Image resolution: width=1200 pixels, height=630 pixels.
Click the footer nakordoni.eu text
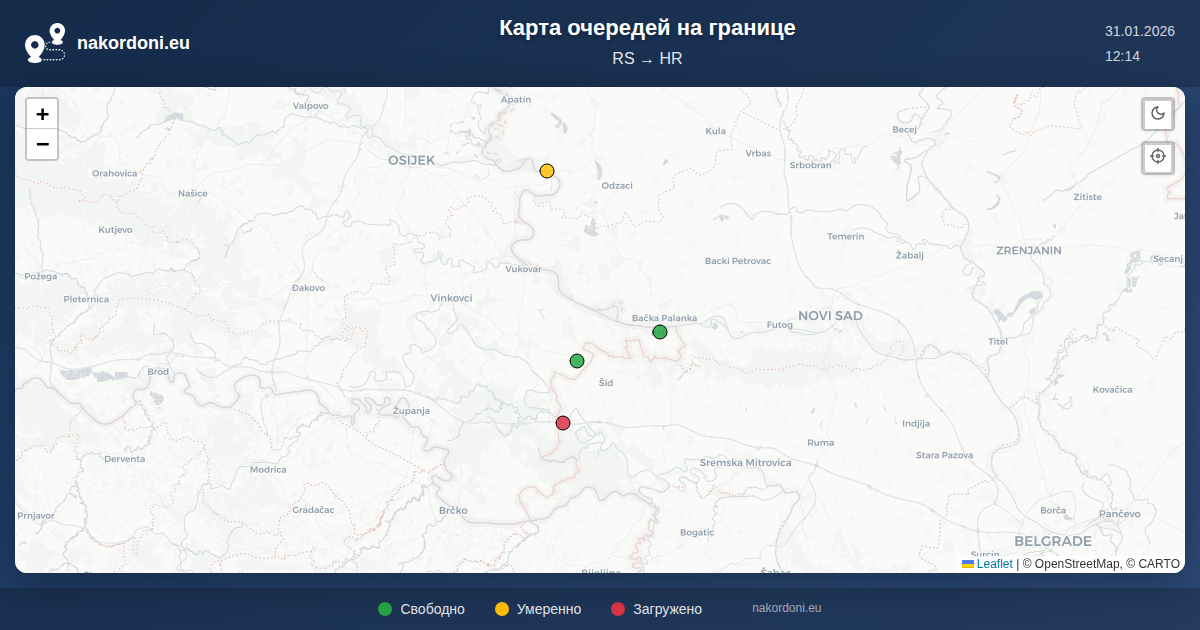(x=786, y=608)
